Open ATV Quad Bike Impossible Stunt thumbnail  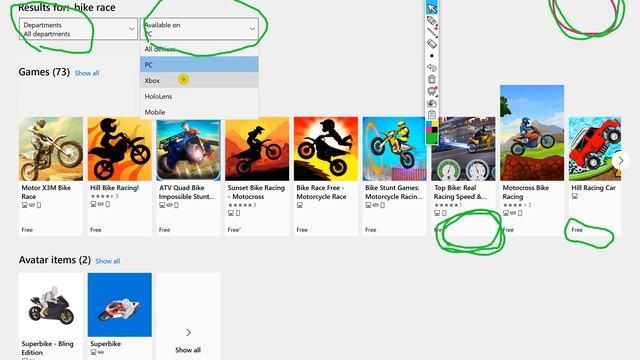188,149
